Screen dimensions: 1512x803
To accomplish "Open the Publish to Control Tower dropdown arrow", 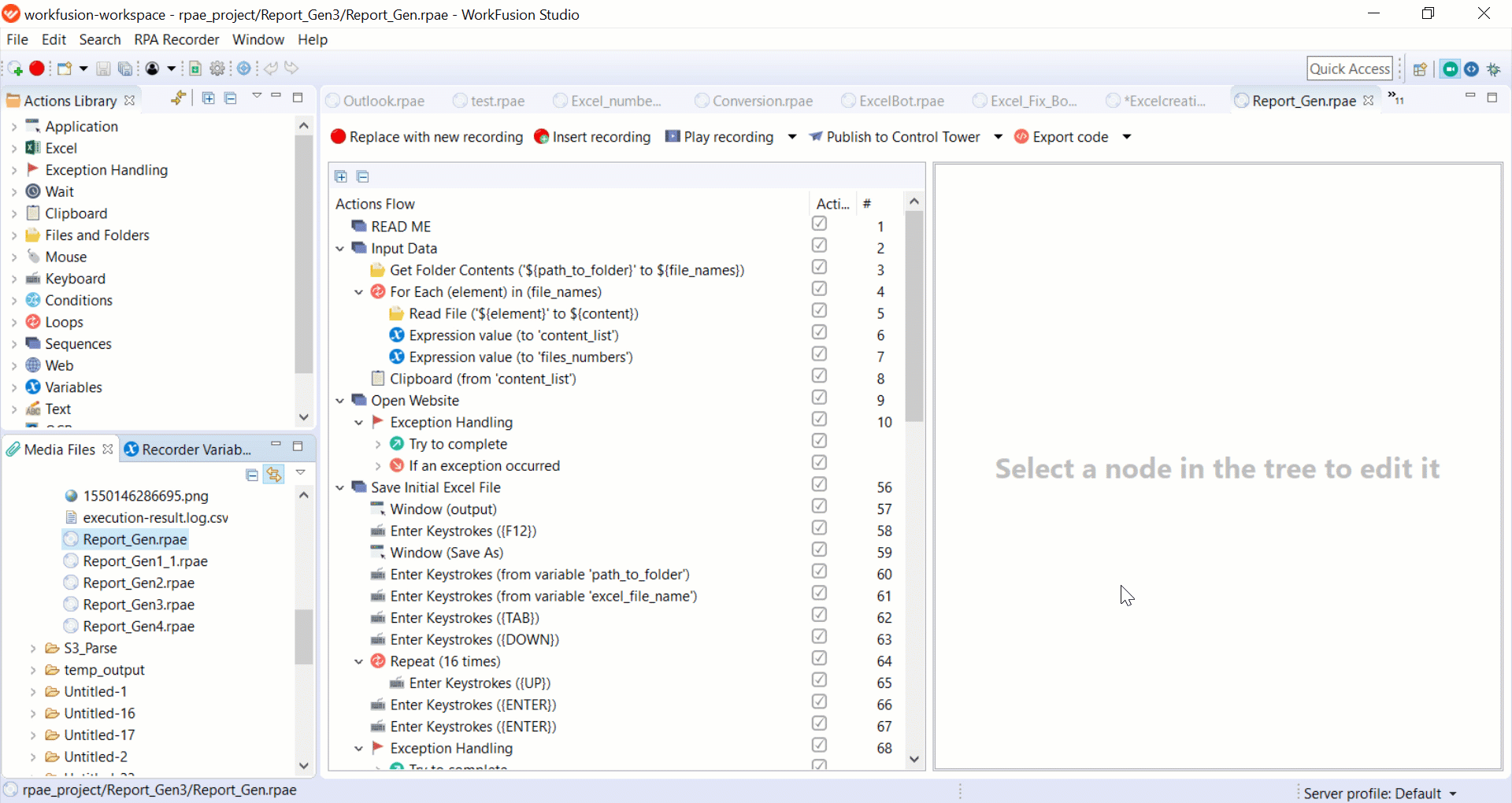I will [x=999, y=137].
